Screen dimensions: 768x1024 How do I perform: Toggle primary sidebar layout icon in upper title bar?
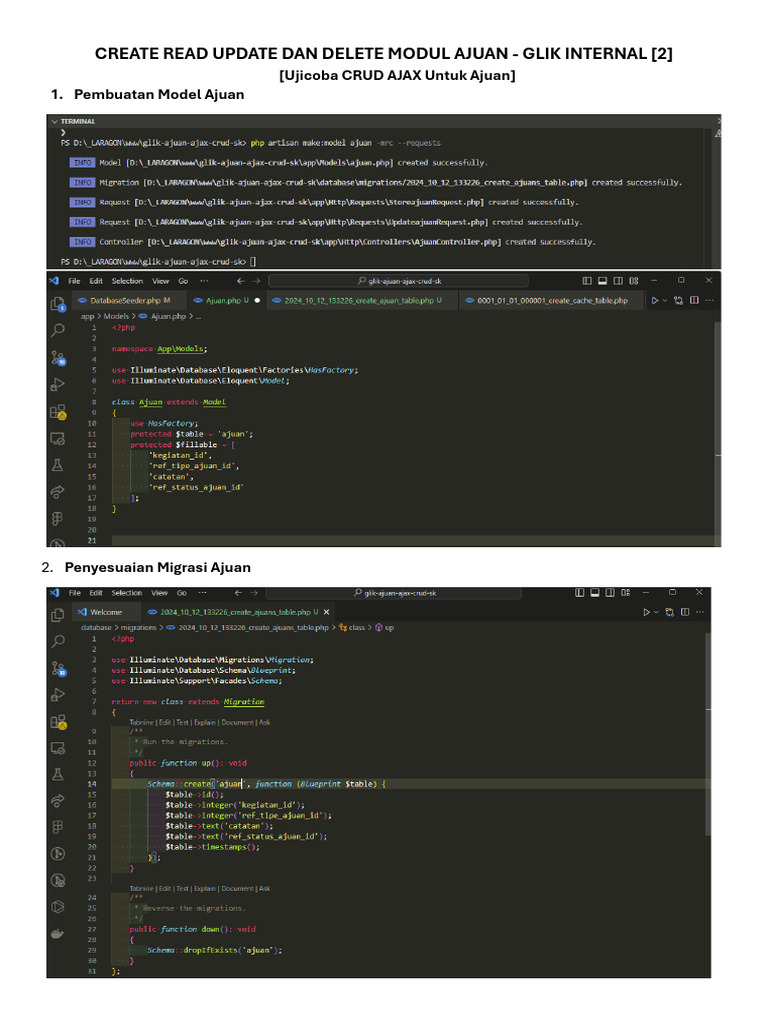587,281
